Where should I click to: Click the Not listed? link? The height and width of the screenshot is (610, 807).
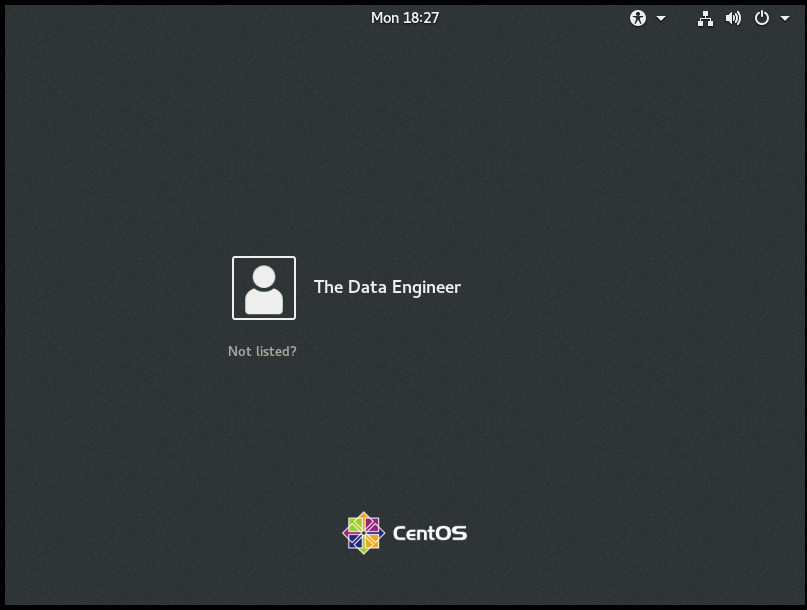(x=262, y=351)
